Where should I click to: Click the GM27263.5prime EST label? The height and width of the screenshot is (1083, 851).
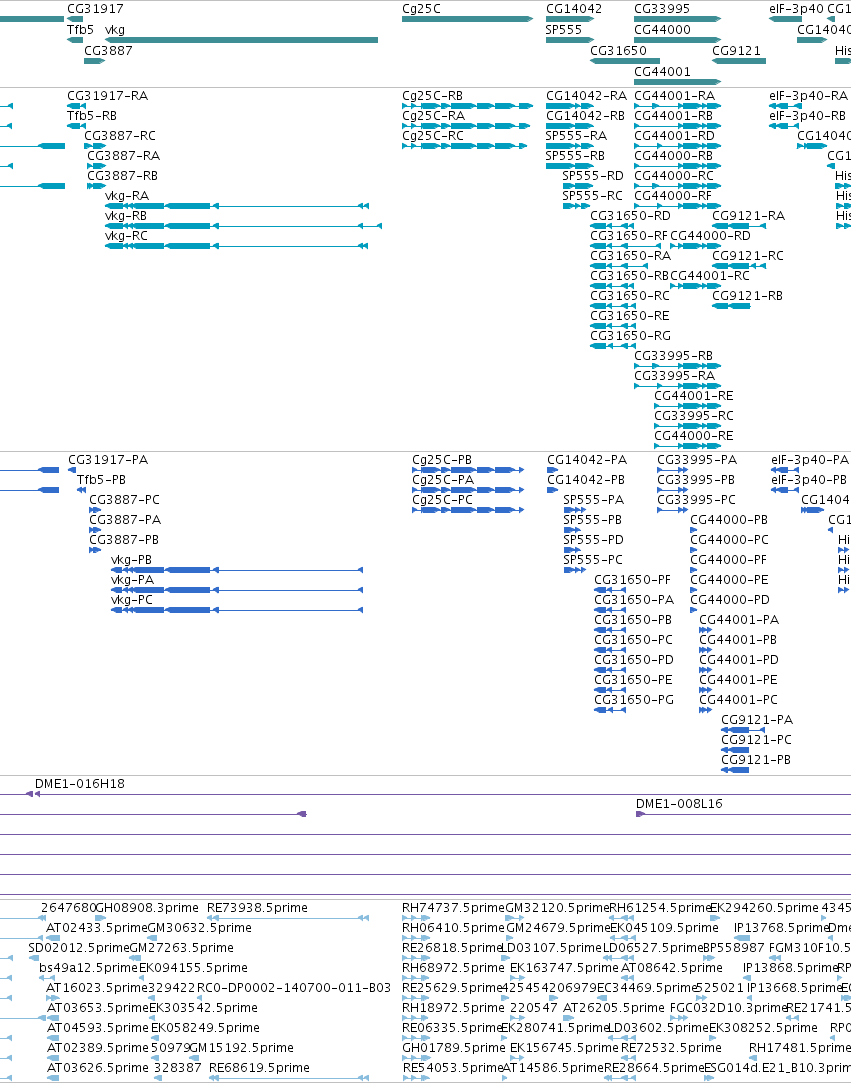(181, 948)
